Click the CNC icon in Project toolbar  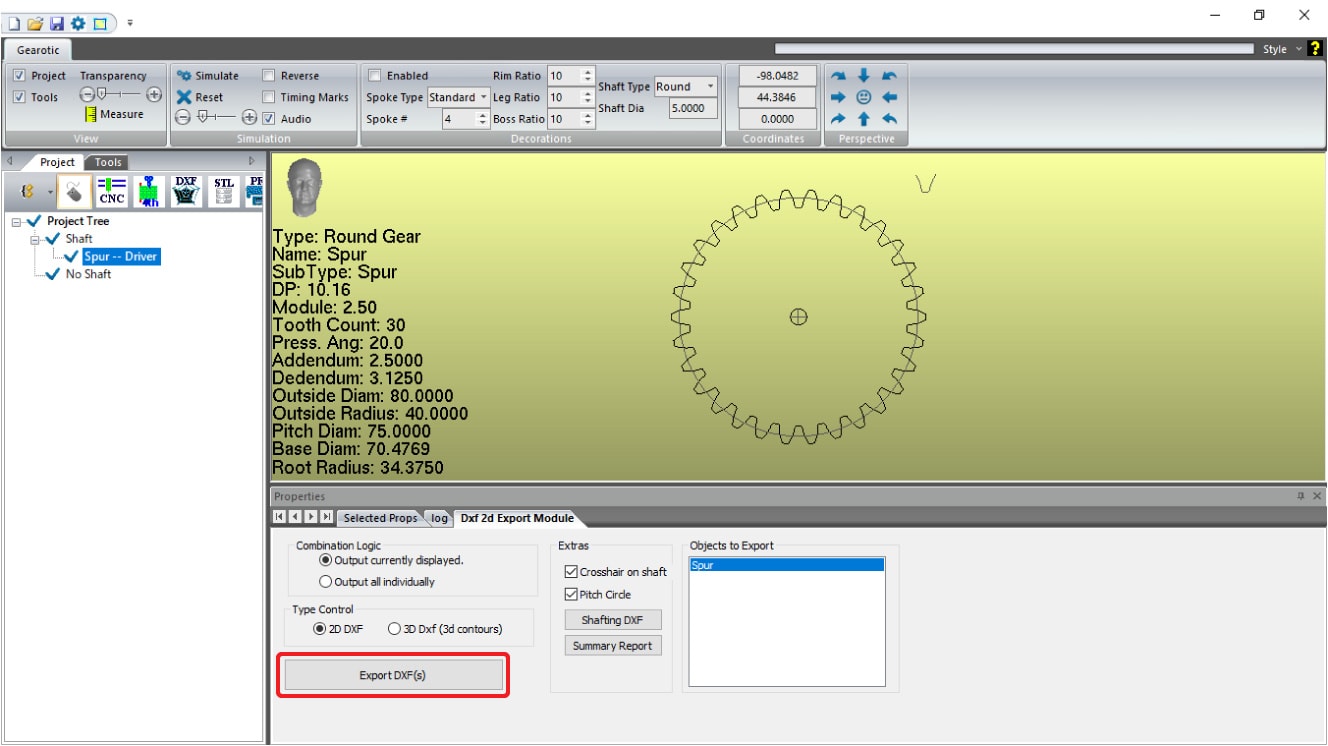tap(112, 190)
